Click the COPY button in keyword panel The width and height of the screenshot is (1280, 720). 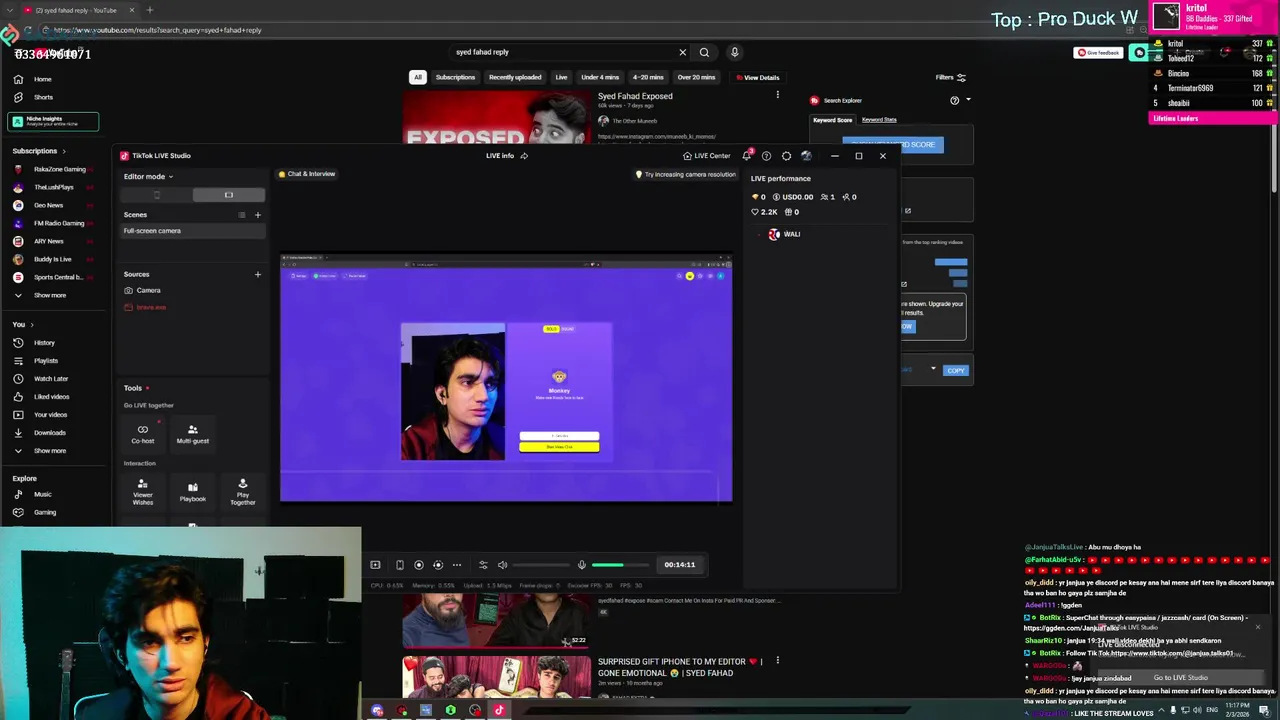(955, 371)
